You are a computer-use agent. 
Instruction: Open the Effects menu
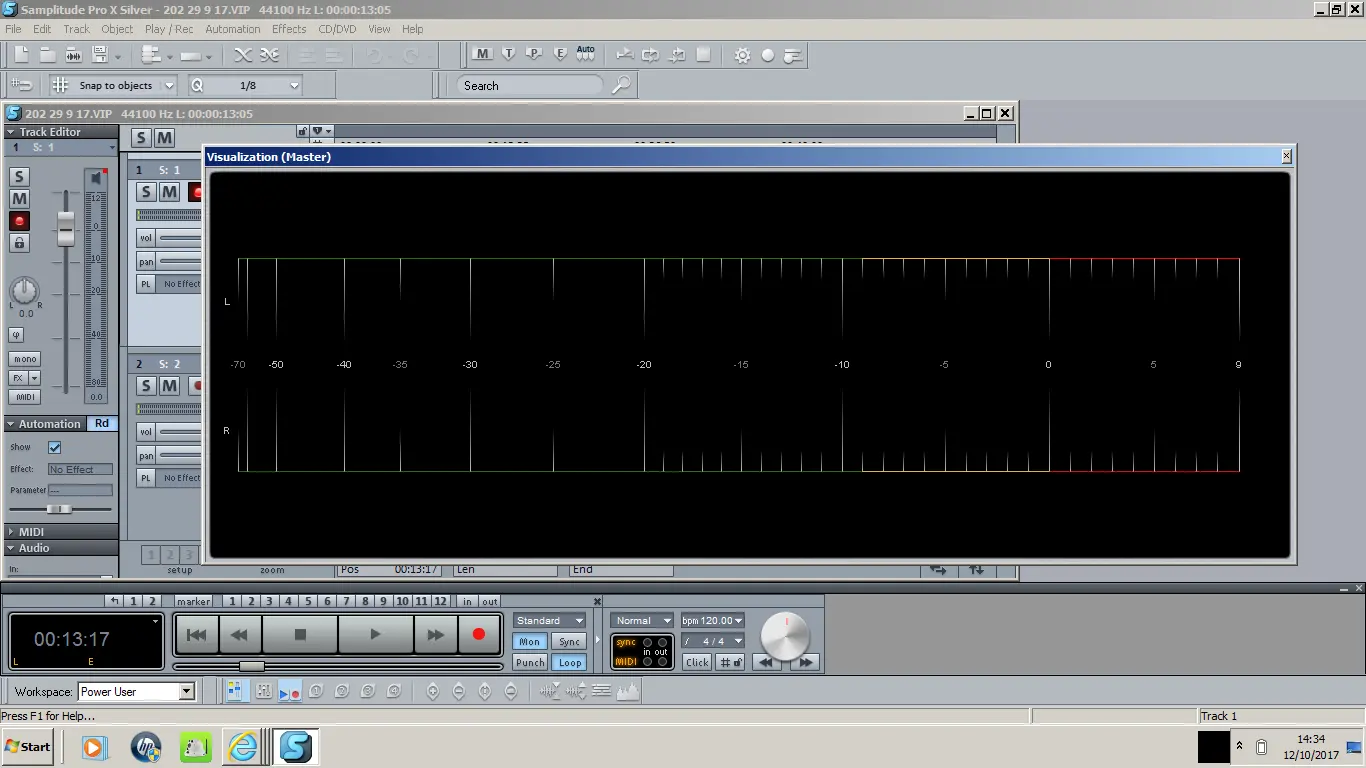(289, 29)
